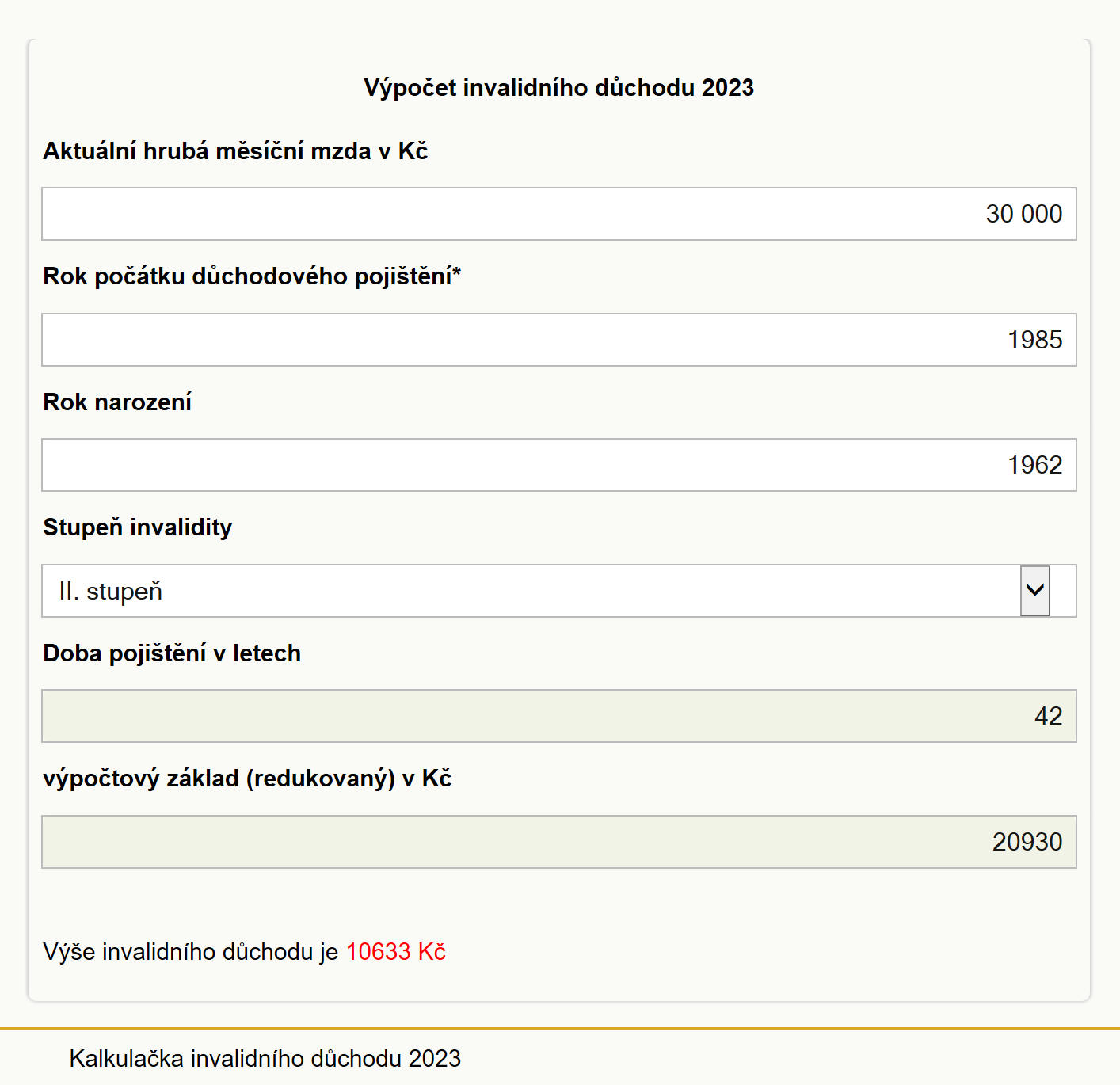
Task: Focus the gross monthly wage field showing 30 000
Action: pos(559,214)
